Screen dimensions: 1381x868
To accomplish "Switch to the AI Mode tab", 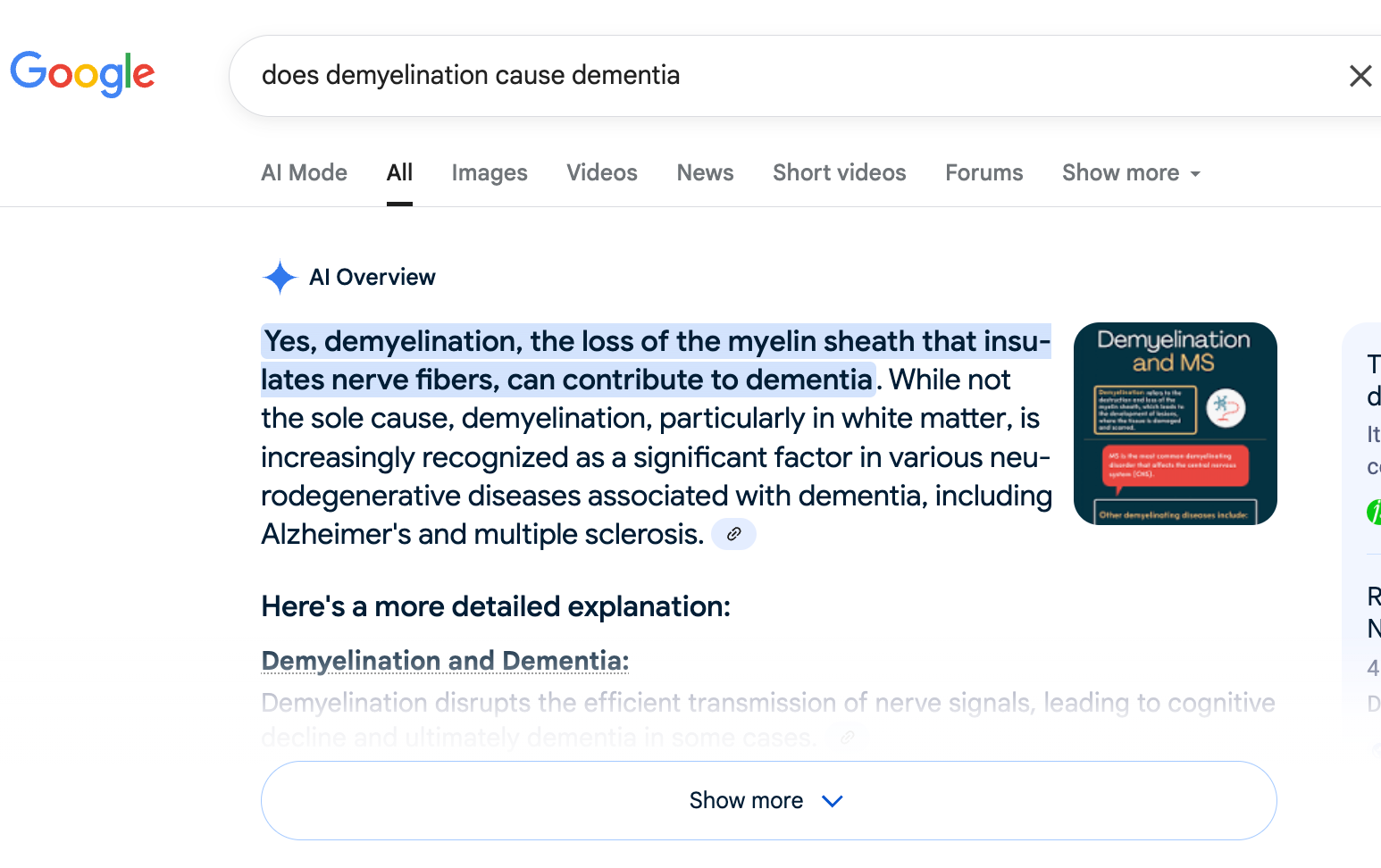I will tap(304, 172).
